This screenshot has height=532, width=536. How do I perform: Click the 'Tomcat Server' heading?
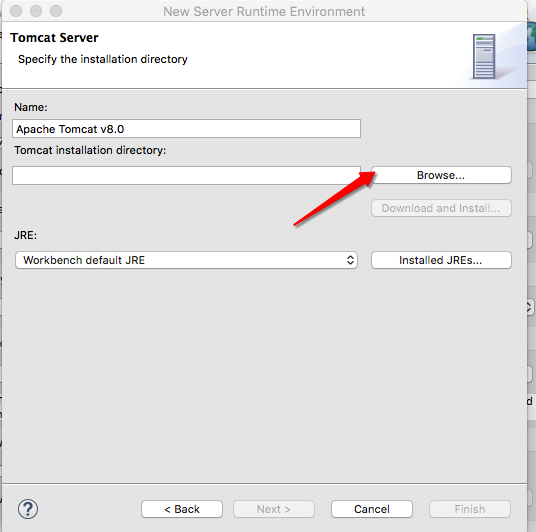click(x=54, y=38)
